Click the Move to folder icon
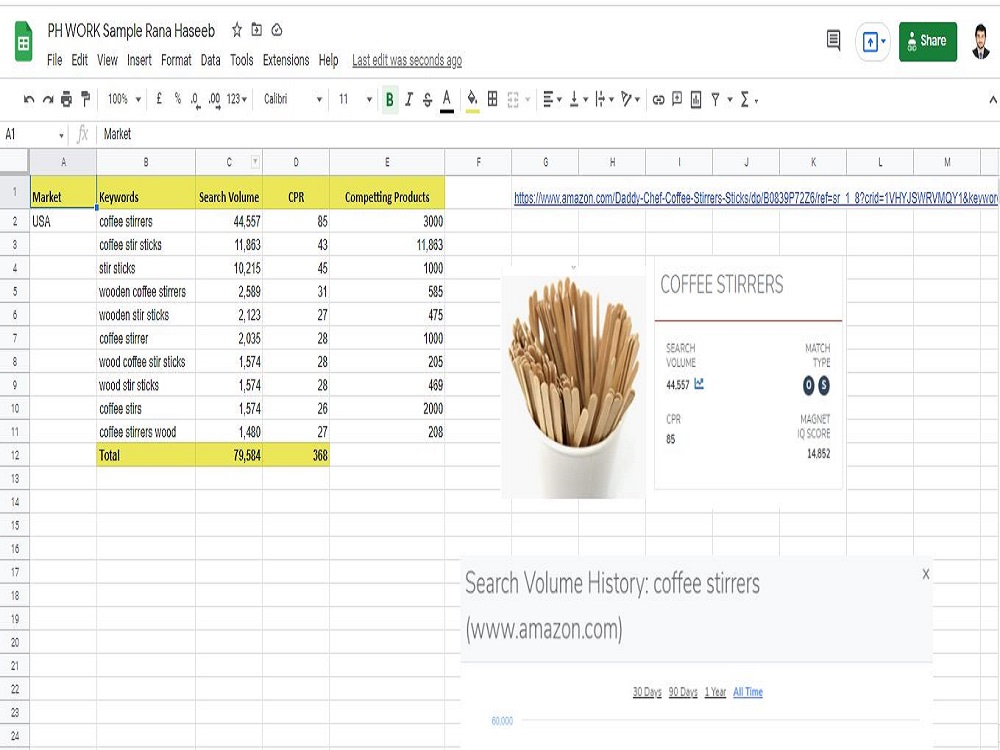 [x=256, y=29]
